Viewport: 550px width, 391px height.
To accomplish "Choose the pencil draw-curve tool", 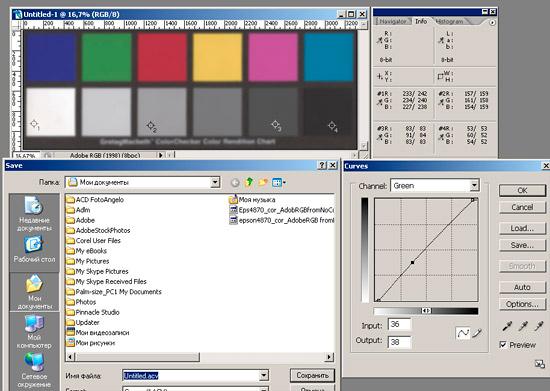I will click(476, 333).
